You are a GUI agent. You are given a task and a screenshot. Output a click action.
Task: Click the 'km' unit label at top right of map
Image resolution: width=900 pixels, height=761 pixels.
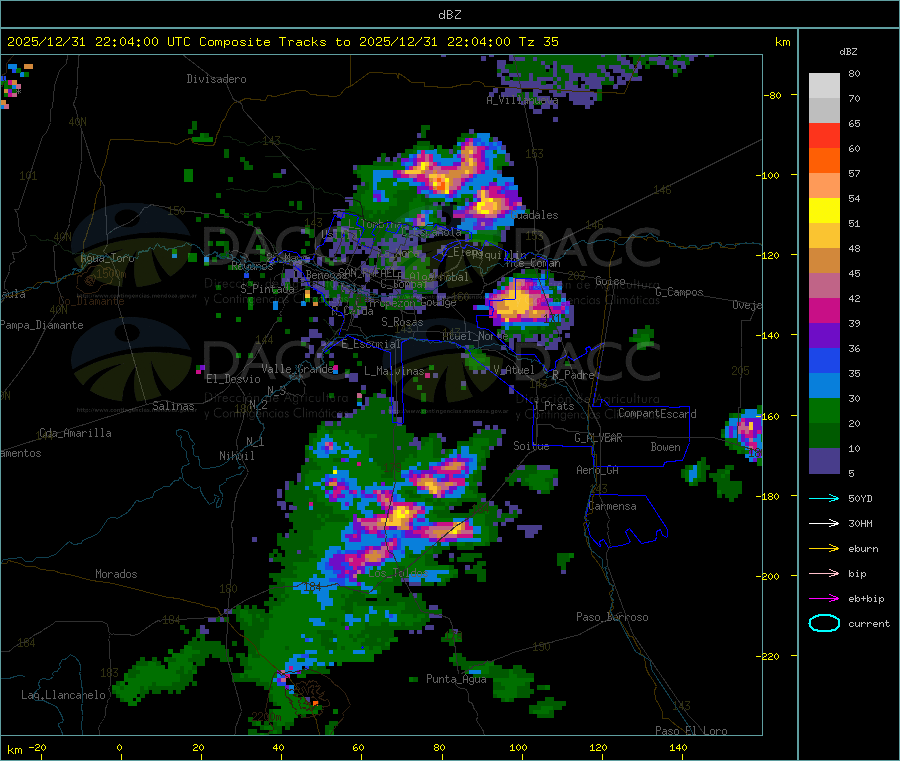[x=782, y=42]
